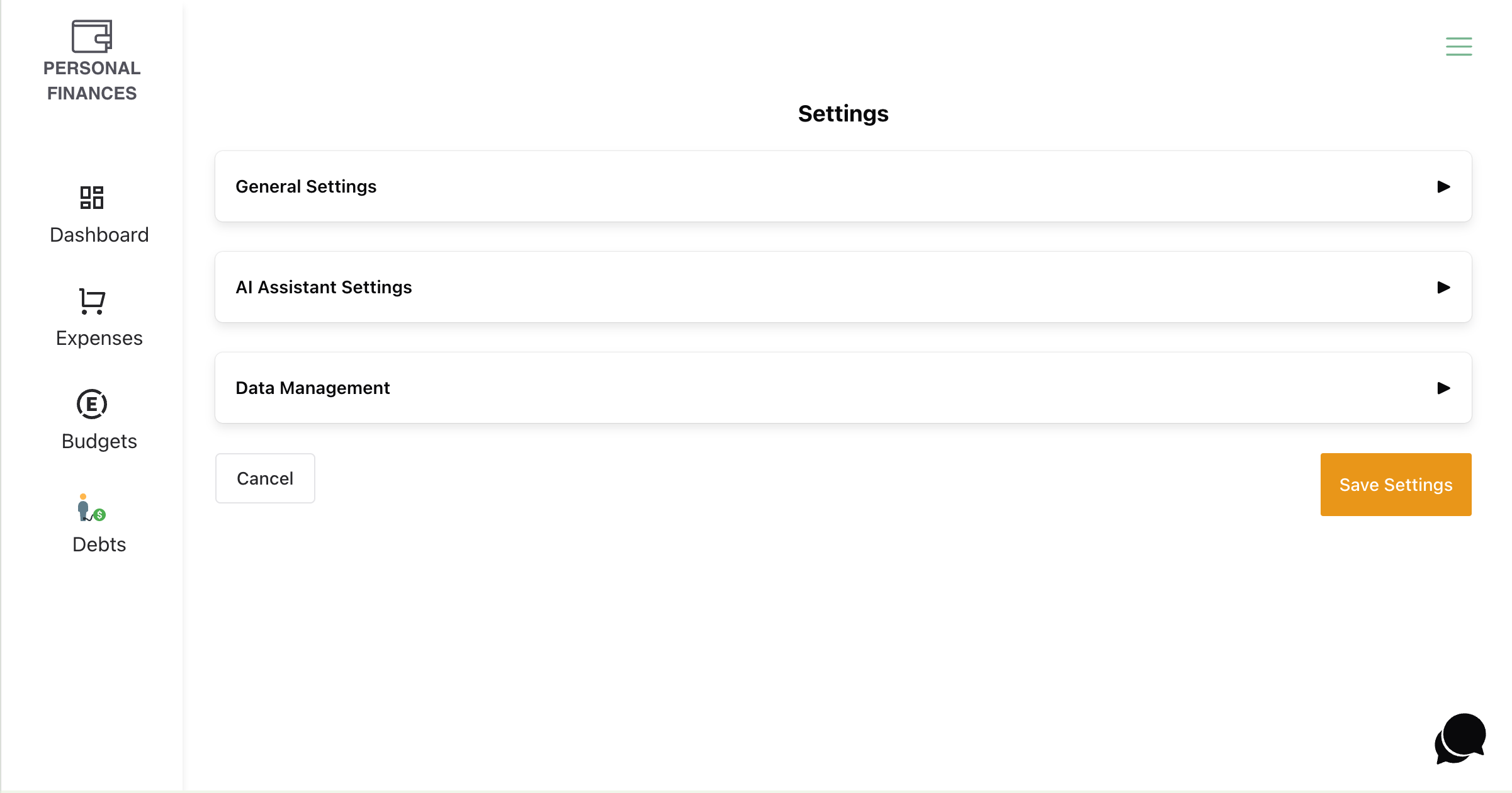
Task: Open Dashboard via its sidebar label
Action: click(x=99, y=234)
